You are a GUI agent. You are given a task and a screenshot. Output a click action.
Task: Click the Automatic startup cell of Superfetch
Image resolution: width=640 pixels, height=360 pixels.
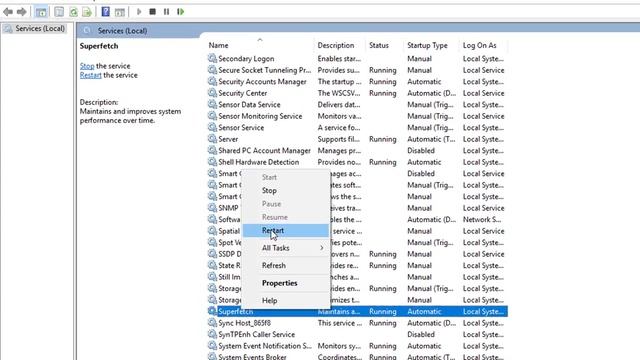click(424, 311)
